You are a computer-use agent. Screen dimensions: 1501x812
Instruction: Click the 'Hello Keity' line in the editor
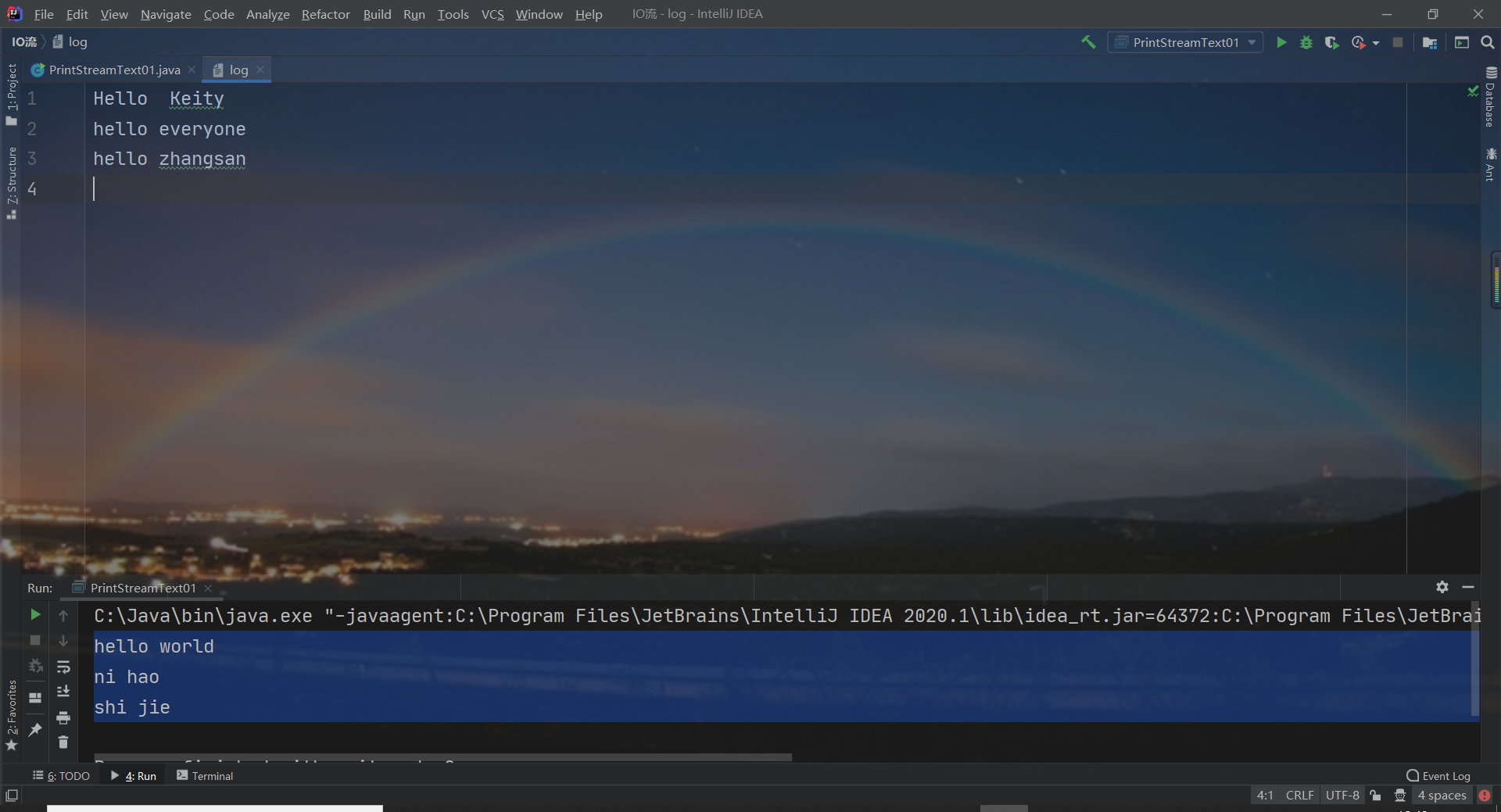pos(159,98)
